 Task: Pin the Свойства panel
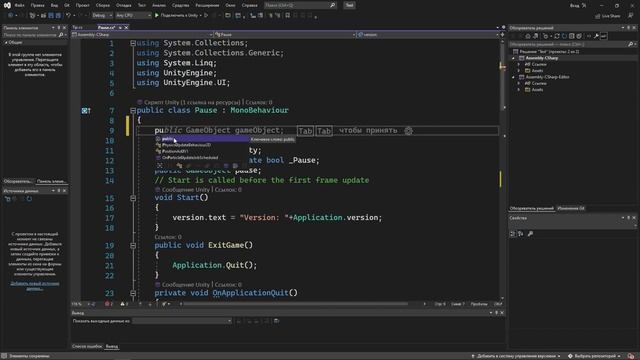(x=629, y=218)
